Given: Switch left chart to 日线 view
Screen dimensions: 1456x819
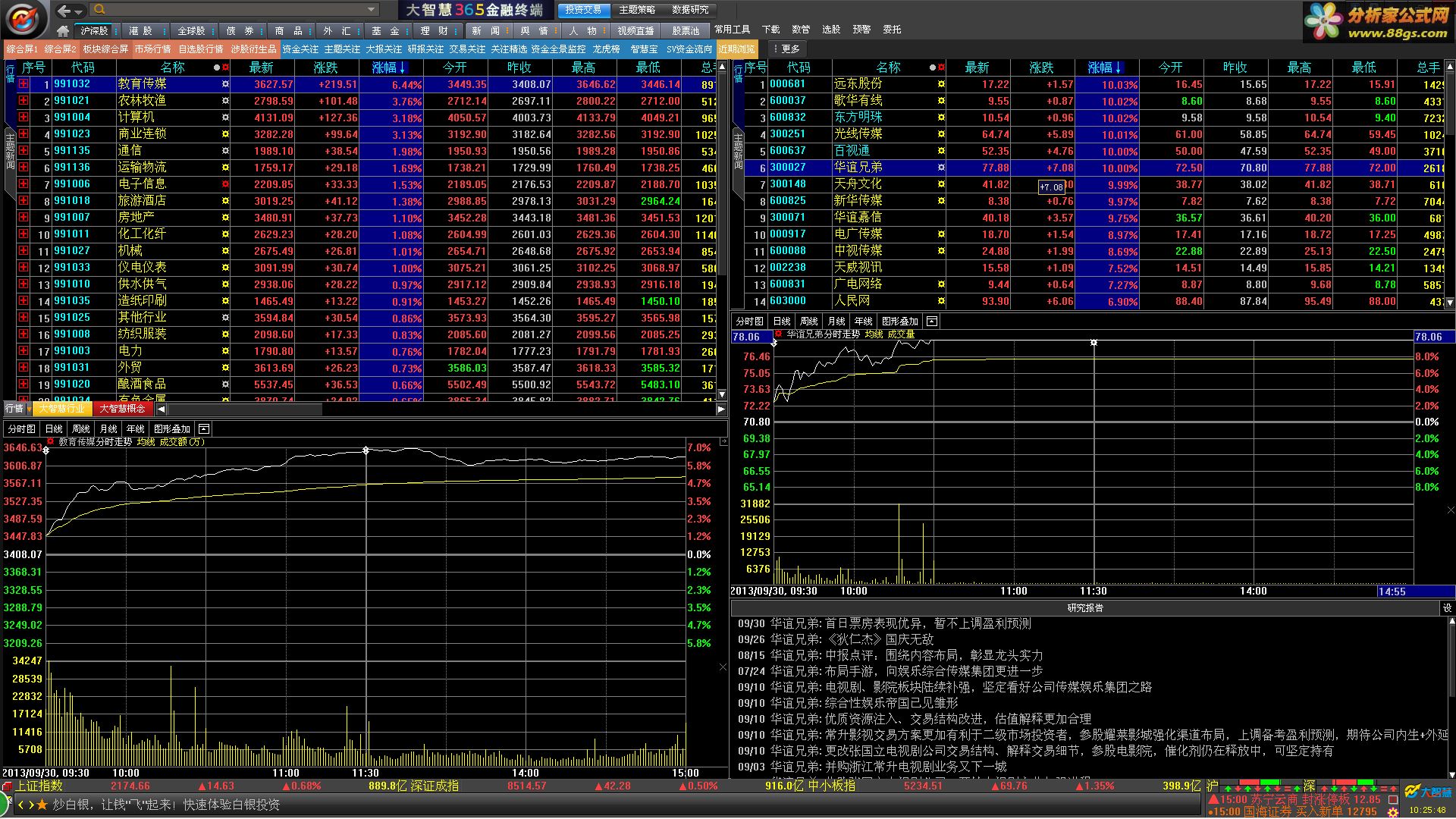Looking at the screenshot, I should [54, 429].
